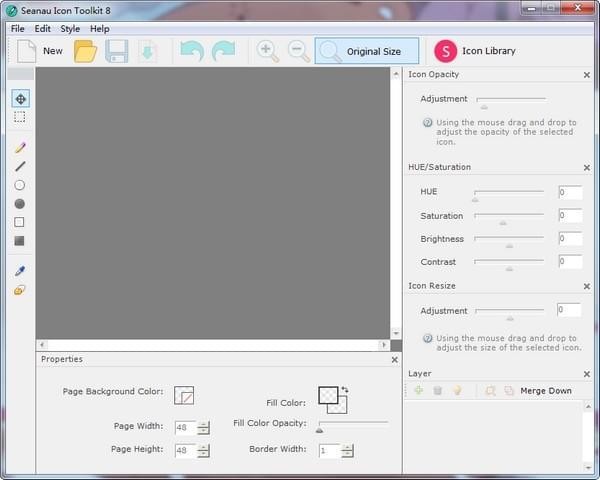Click the canvas horizontal scrollbar right arrow

(384, 345)
